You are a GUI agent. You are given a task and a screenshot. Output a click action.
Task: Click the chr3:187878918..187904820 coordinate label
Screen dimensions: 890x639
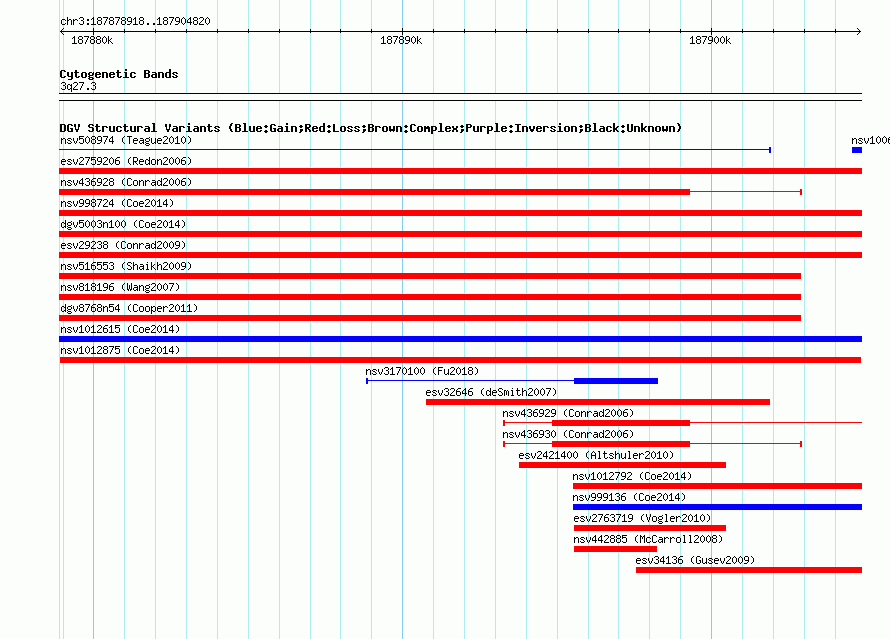135,21
